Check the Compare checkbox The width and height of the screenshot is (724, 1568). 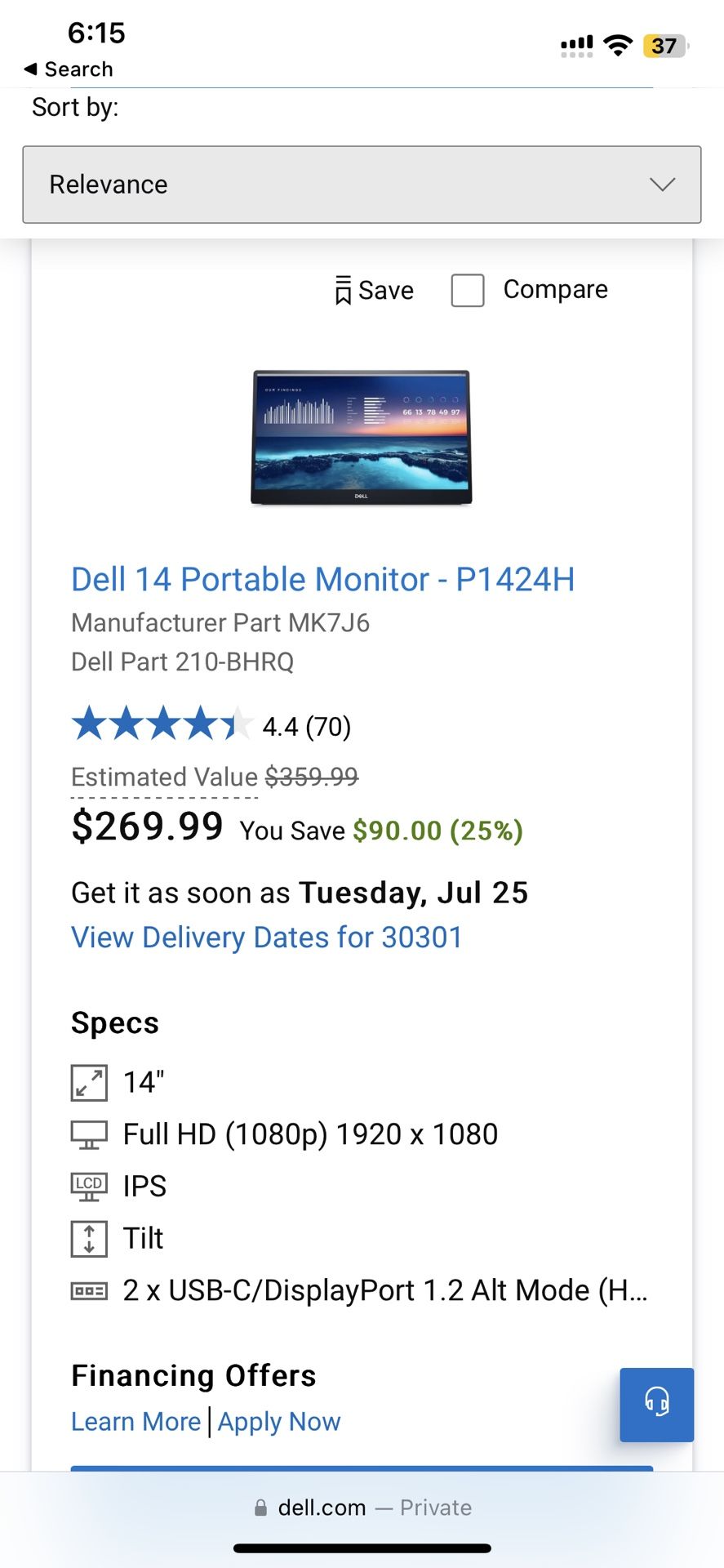point(468,291)
